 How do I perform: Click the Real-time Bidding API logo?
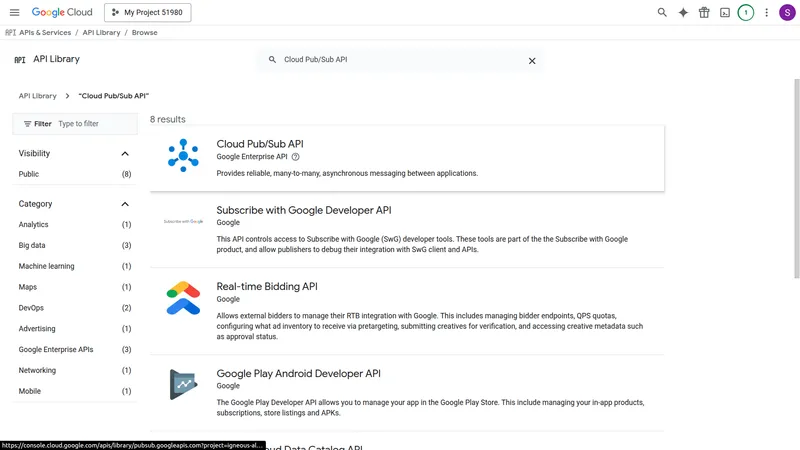pyautogui.click(x=183, y=298)
